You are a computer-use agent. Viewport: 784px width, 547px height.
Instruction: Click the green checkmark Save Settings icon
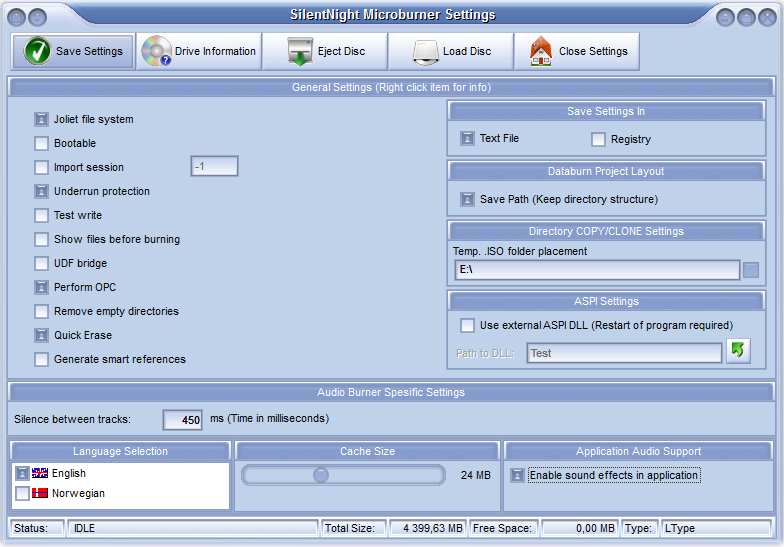click(x=38, y=51)
